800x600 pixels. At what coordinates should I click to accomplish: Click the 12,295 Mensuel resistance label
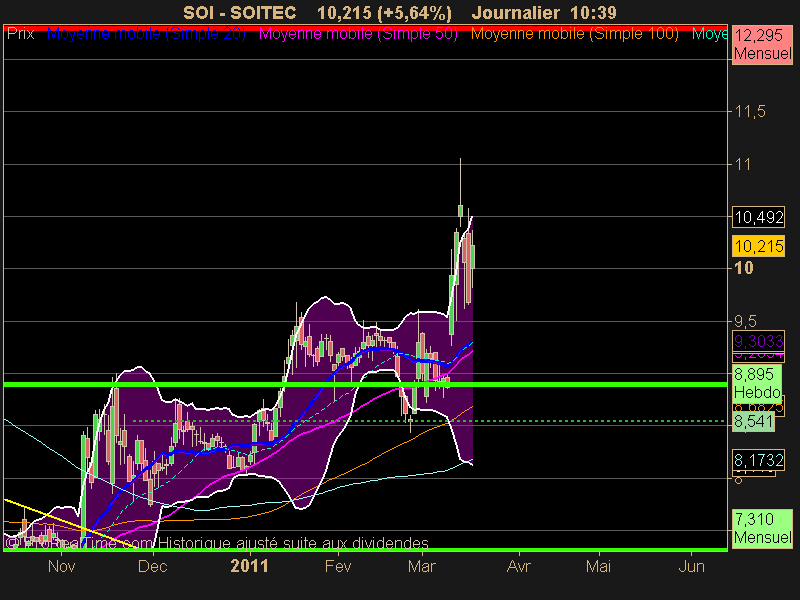point(762,44)
